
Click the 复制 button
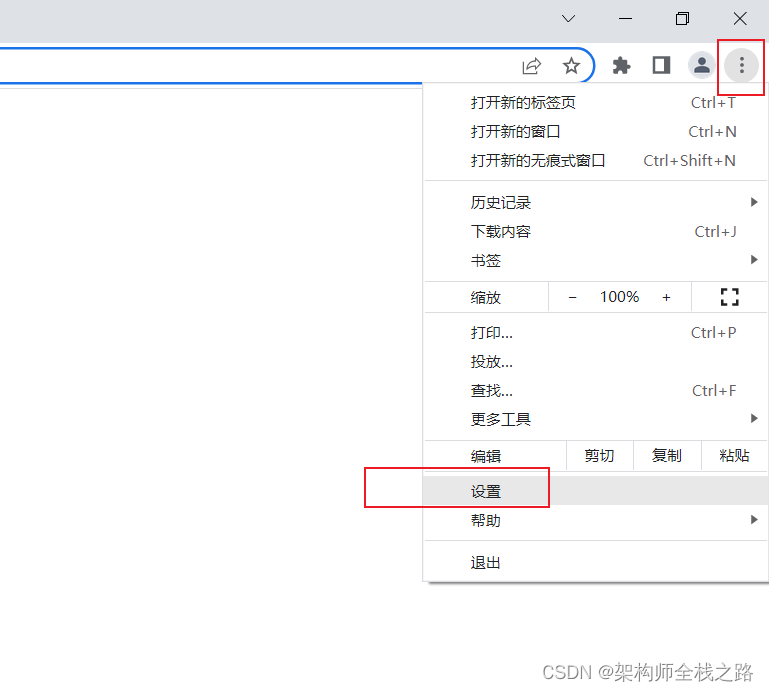pos(667,456)
